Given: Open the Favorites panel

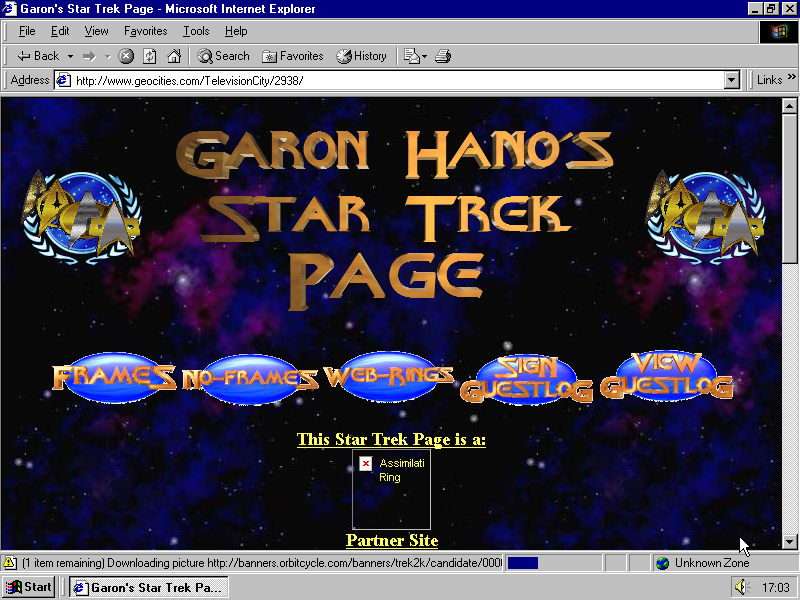Looking at the screenshot, I should [x=293, y=56].
